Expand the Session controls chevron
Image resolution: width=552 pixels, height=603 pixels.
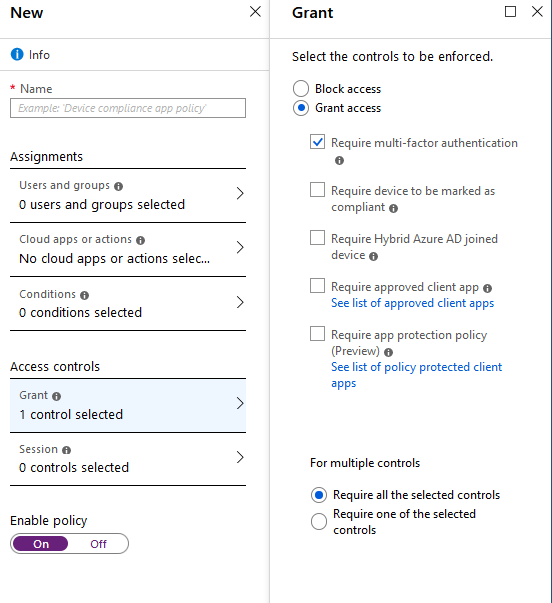pyautogui.click(x=240, y=457)
